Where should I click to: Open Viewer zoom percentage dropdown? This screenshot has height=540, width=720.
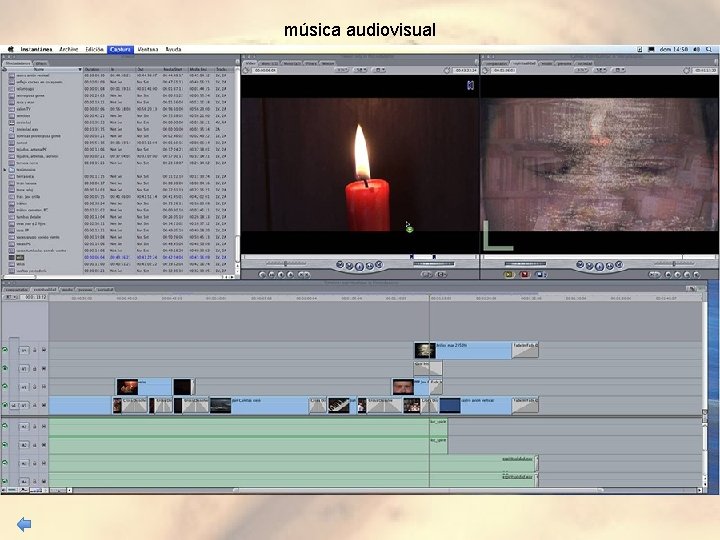click(342, 70)
